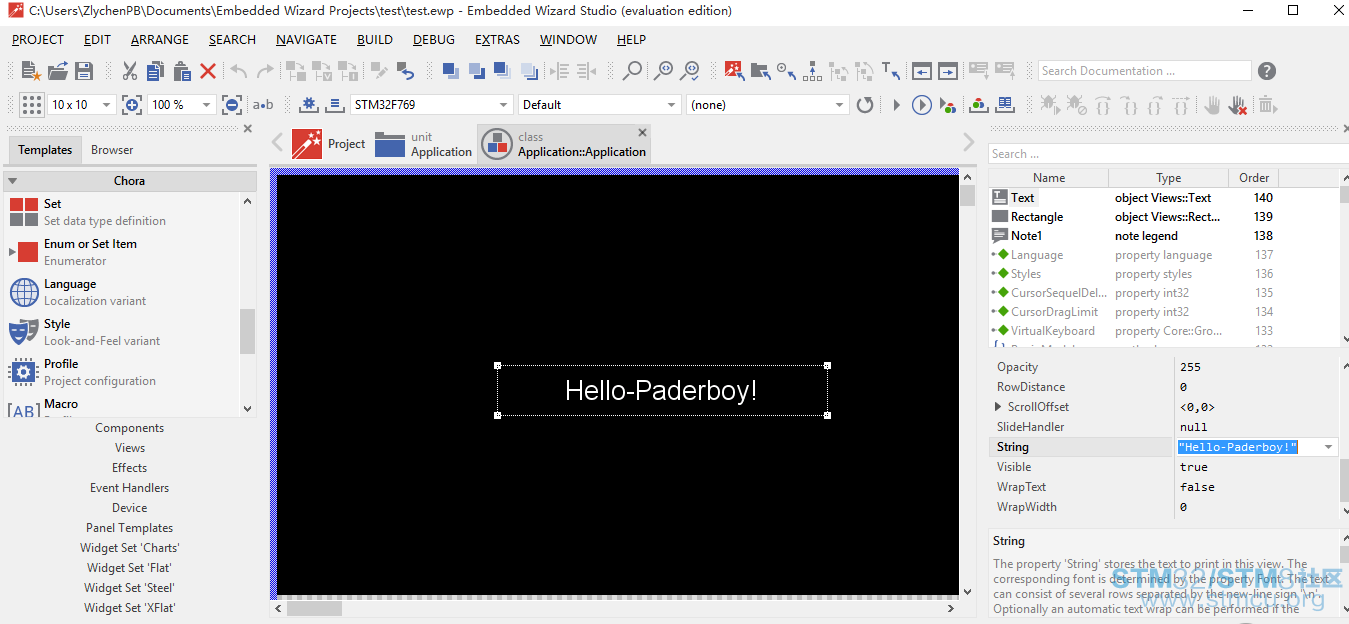Click the go to project wand icon
The width and height of the screenshot is (1349, 624).
735,71
